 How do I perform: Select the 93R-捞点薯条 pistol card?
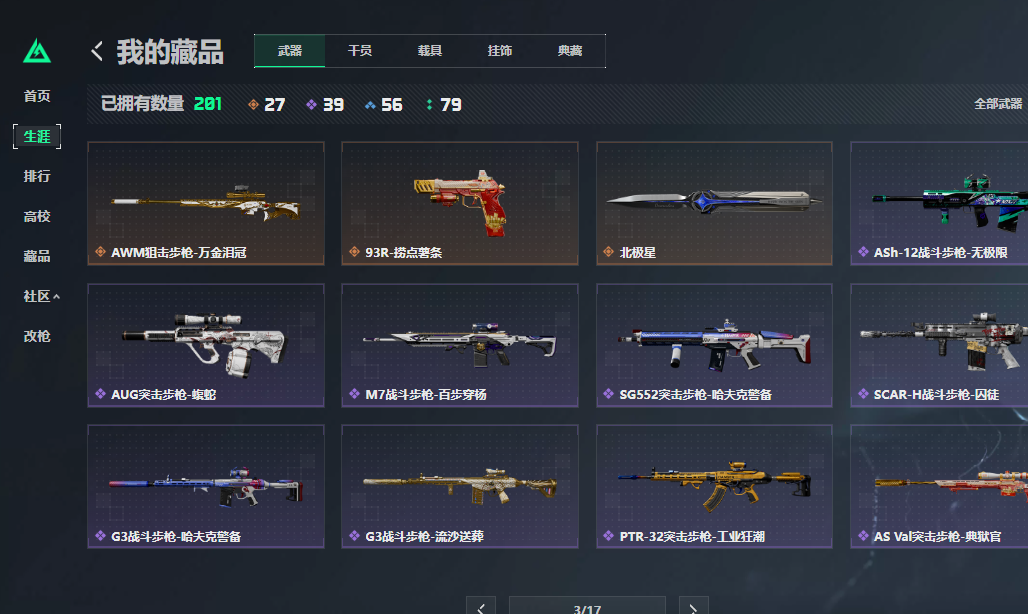point(460,203)
